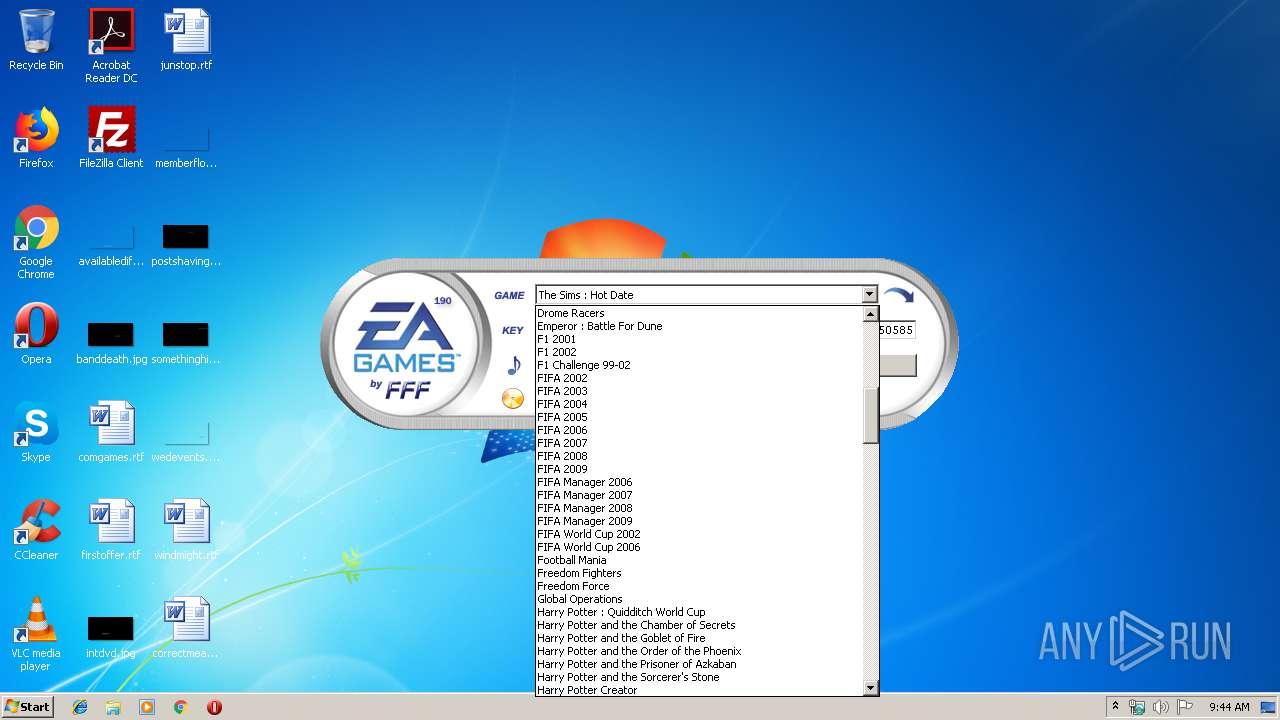Open Opera from the taskbar

coord(214,707)
